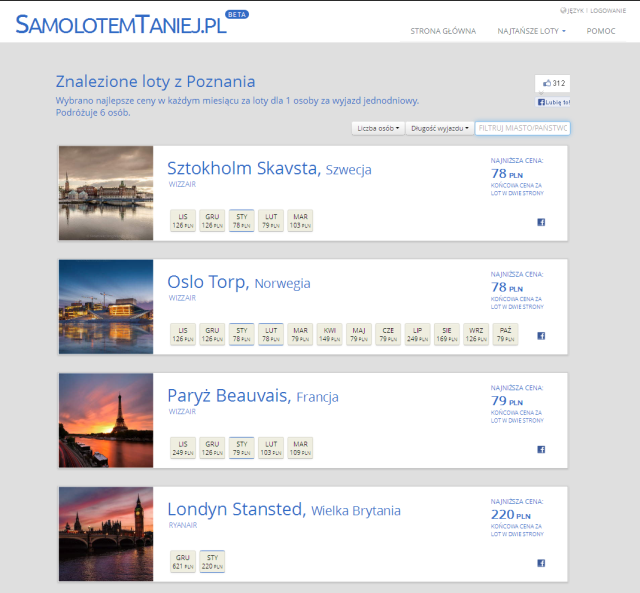Click the SamolotemTaniej.pl logo
This screenshot has height=593, width=640.
(132, 24)
